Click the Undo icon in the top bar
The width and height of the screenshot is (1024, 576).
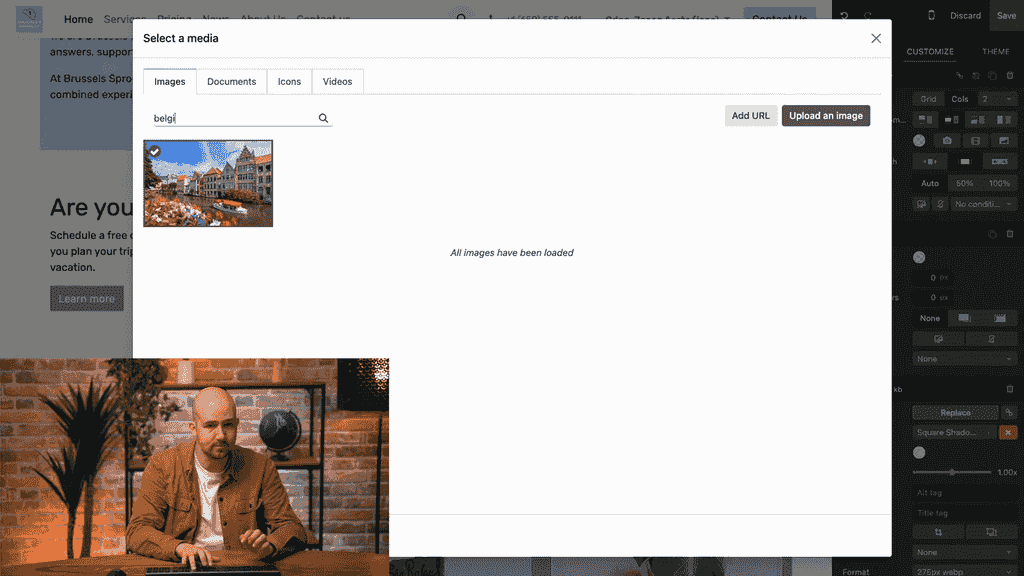[845, 16]
